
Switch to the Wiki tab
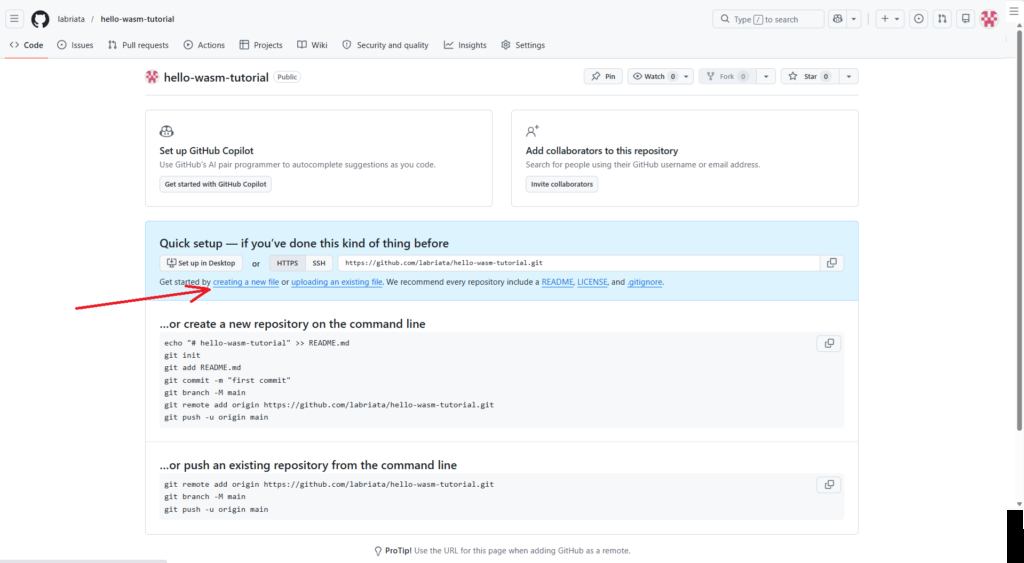coord(312,45)
